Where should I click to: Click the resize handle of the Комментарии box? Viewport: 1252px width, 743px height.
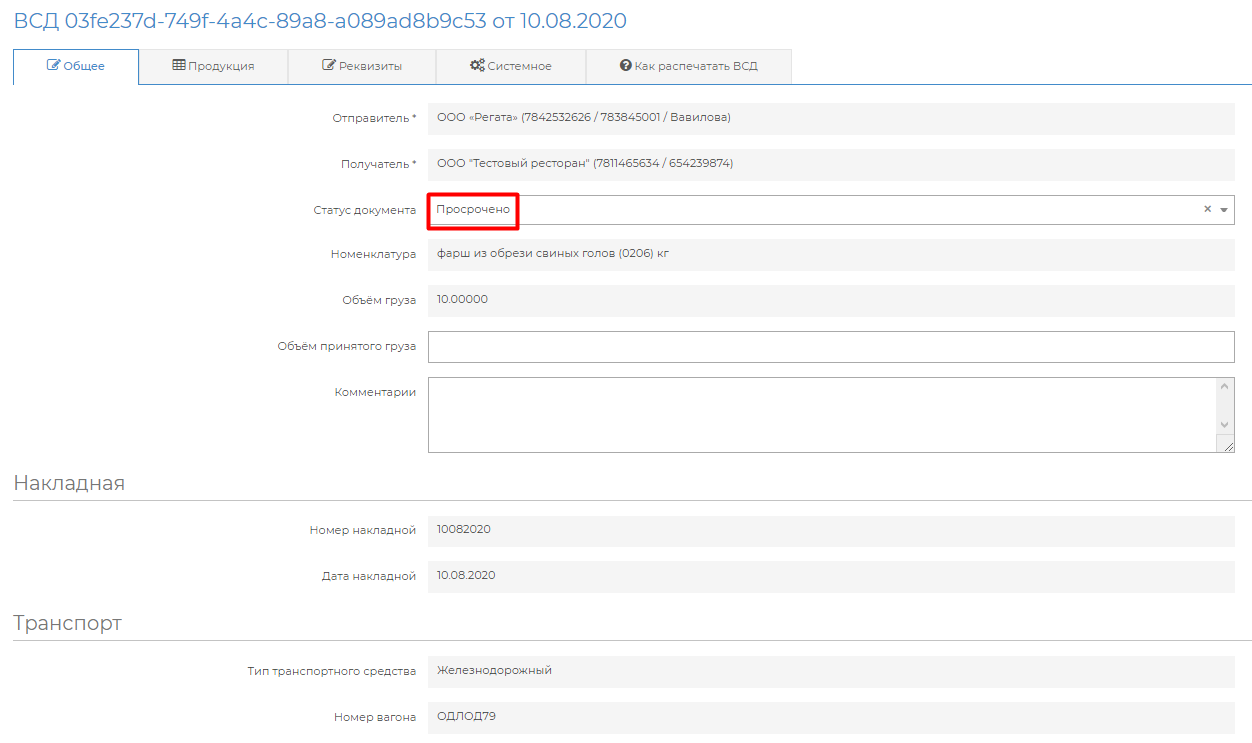(1227, 446)
